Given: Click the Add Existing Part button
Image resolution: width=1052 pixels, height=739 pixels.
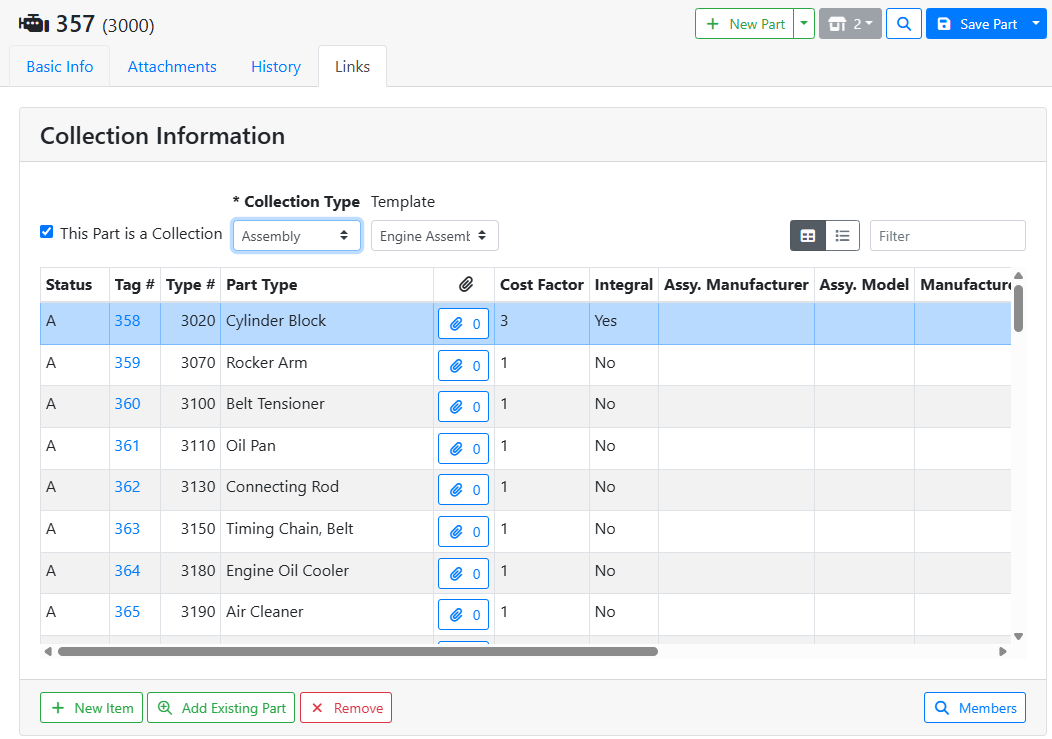Looking at the screenshot, I should pyautogui.click(x=221, y=708).
